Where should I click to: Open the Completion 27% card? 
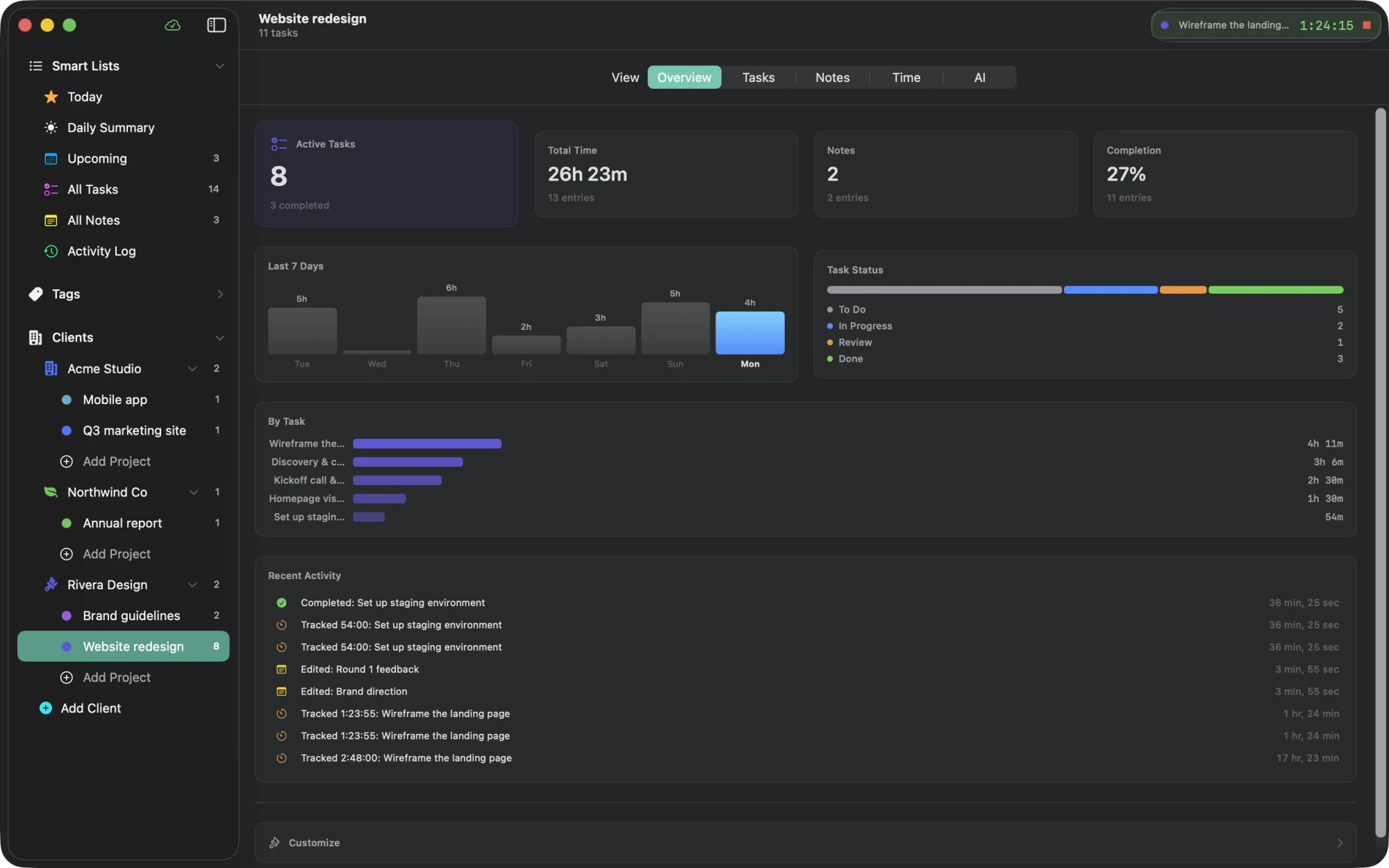click(1225, 174)
